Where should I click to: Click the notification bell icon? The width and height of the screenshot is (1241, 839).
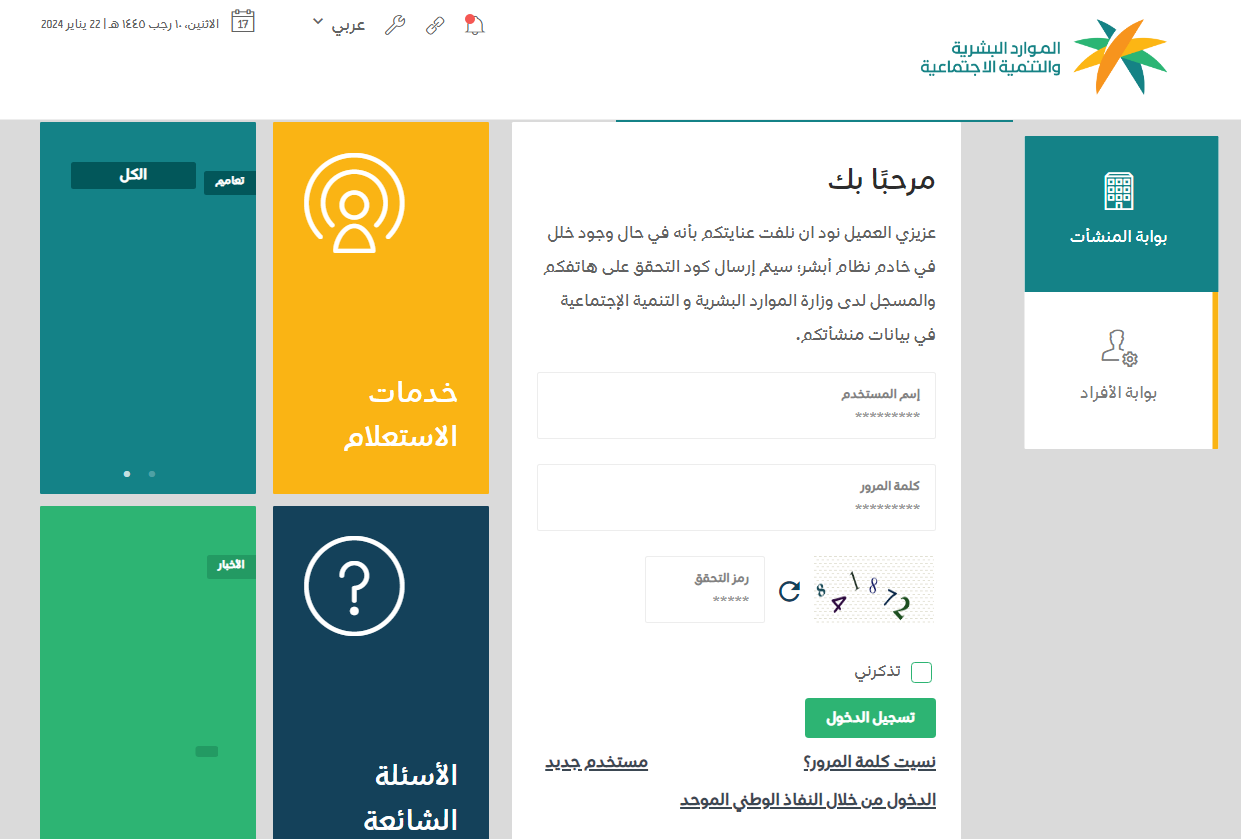474,26
